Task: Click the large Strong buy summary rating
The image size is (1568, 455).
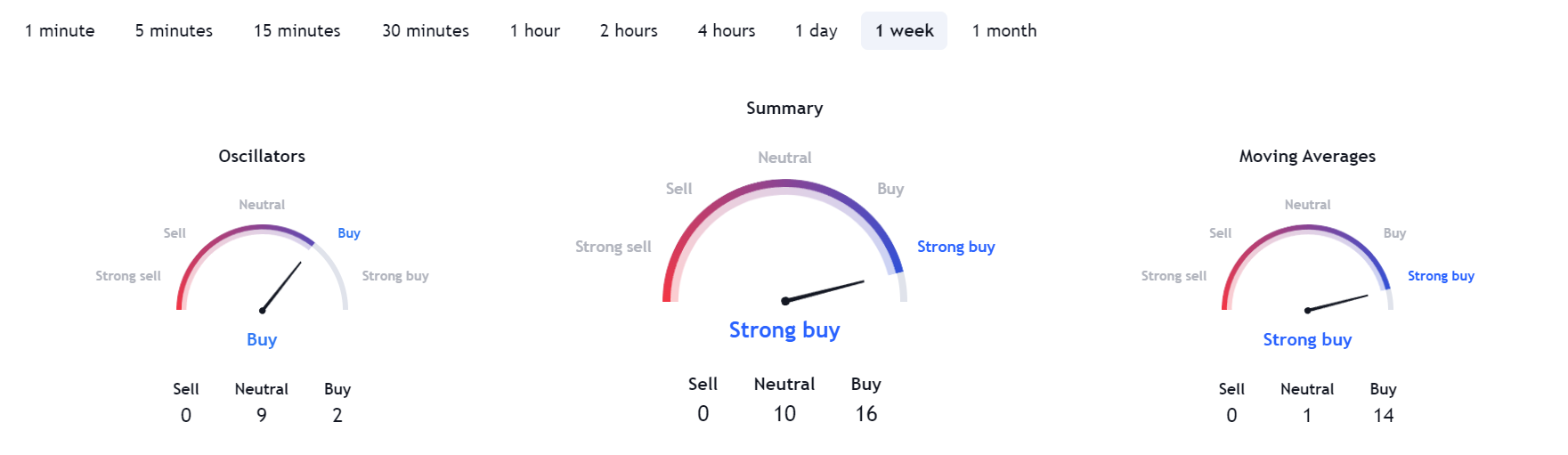Action: (784, 330)
